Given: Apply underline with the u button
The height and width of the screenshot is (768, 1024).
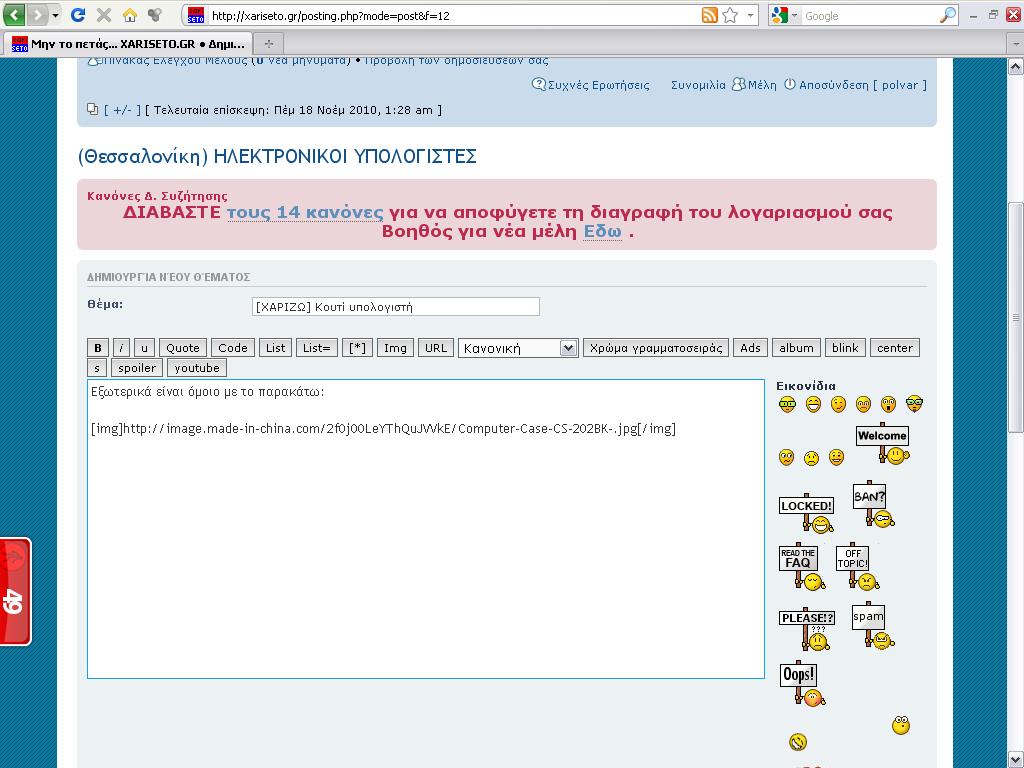Looking at the screenshot, I should (x=144, y=348).
